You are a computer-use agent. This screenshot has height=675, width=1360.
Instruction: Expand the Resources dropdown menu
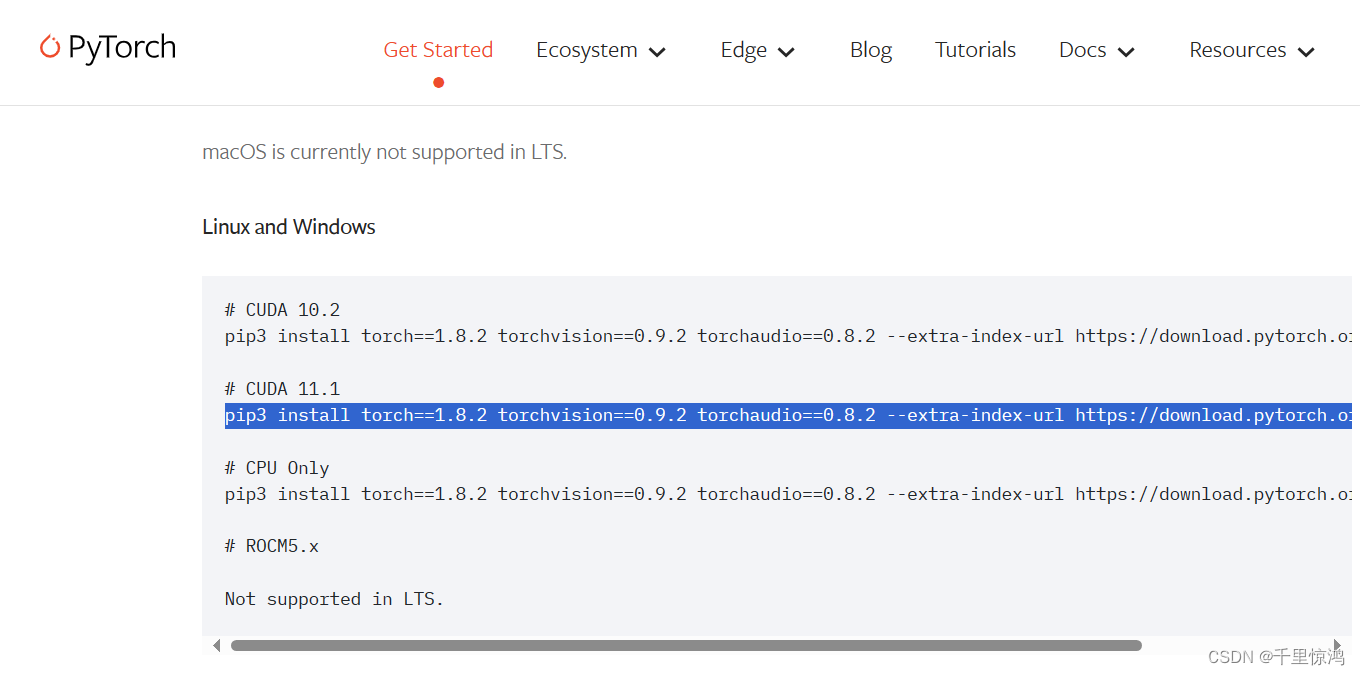(1251, 49)
